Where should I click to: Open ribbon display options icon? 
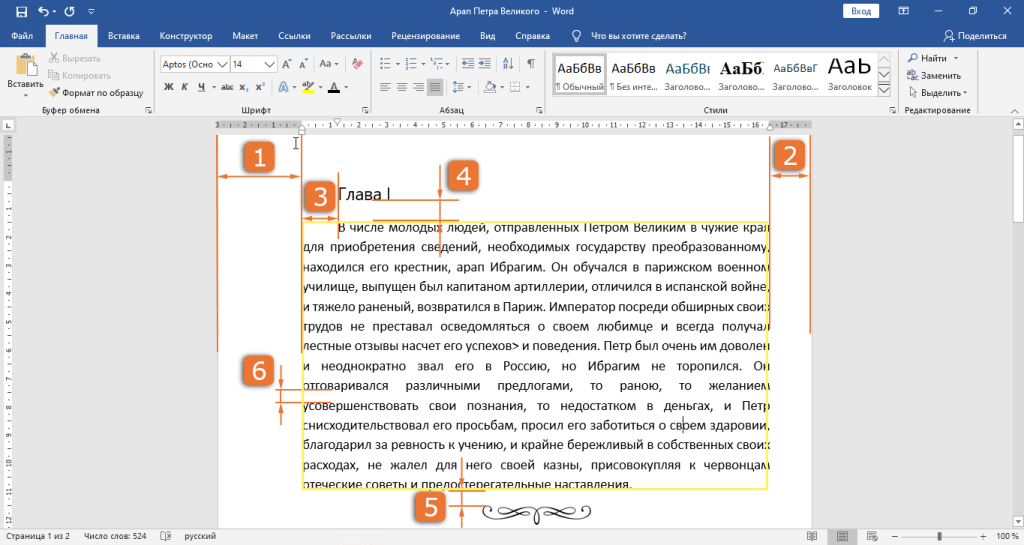click(904, 11)
